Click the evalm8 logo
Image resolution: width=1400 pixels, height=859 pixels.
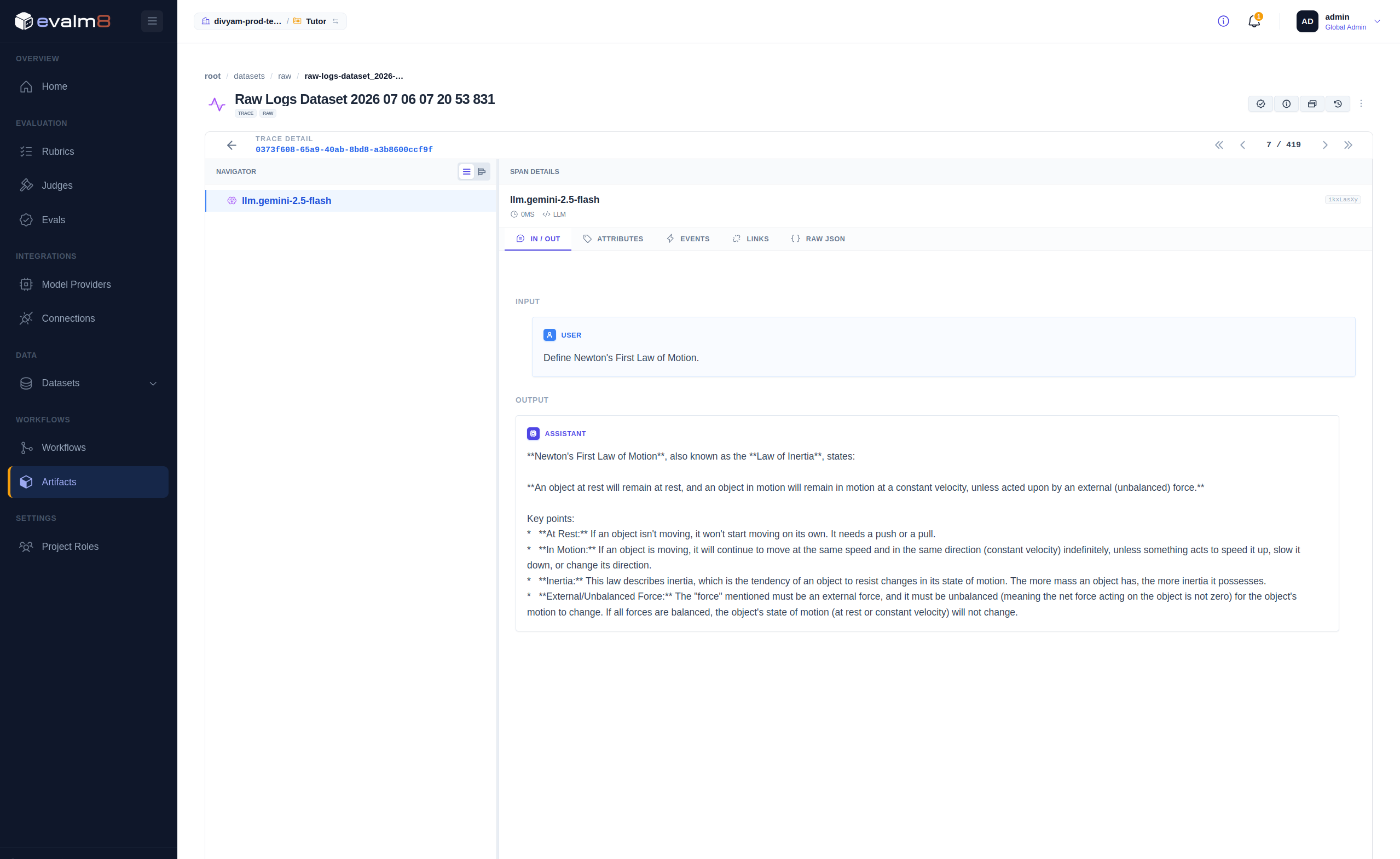tap(62, 21)
